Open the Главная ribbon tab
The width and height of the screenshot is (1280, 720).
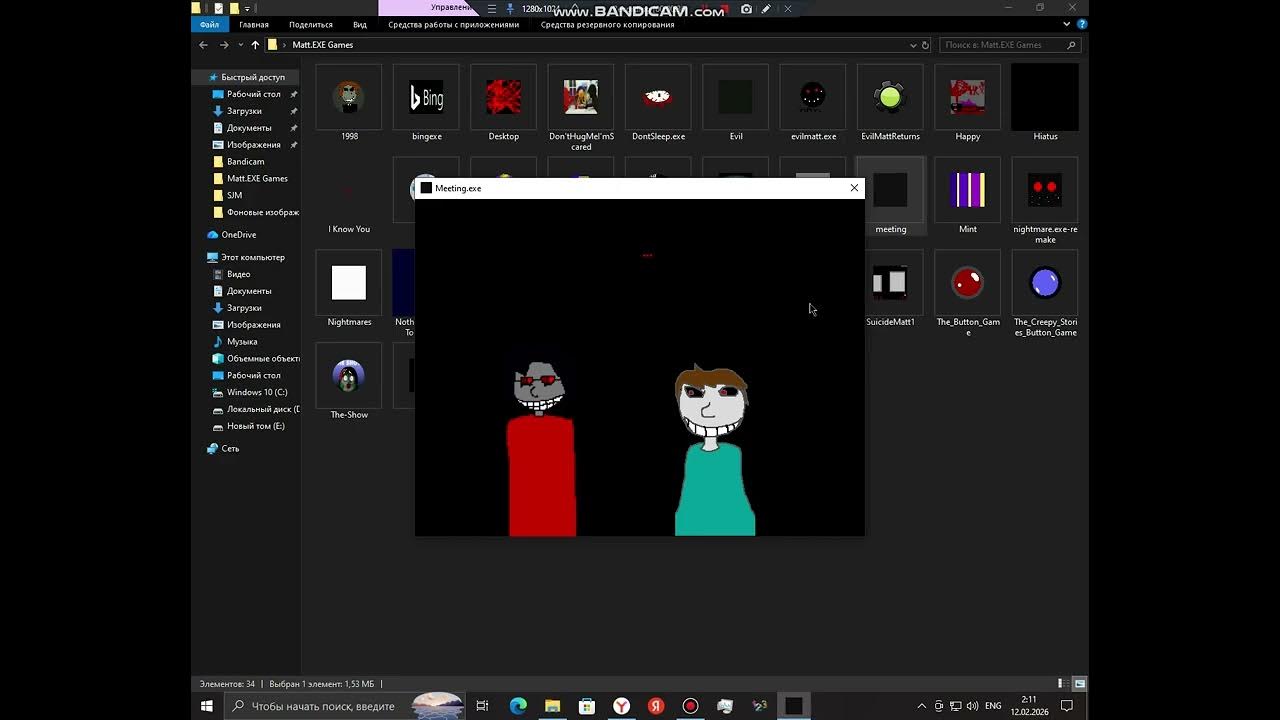(x=254, y=25)
